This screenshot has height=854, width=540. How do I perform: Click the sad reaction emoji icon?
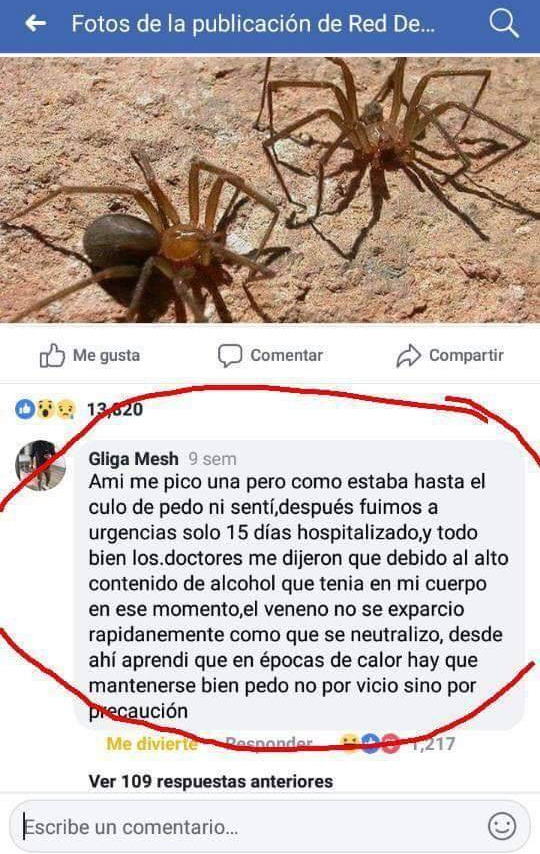click(66, 408)
